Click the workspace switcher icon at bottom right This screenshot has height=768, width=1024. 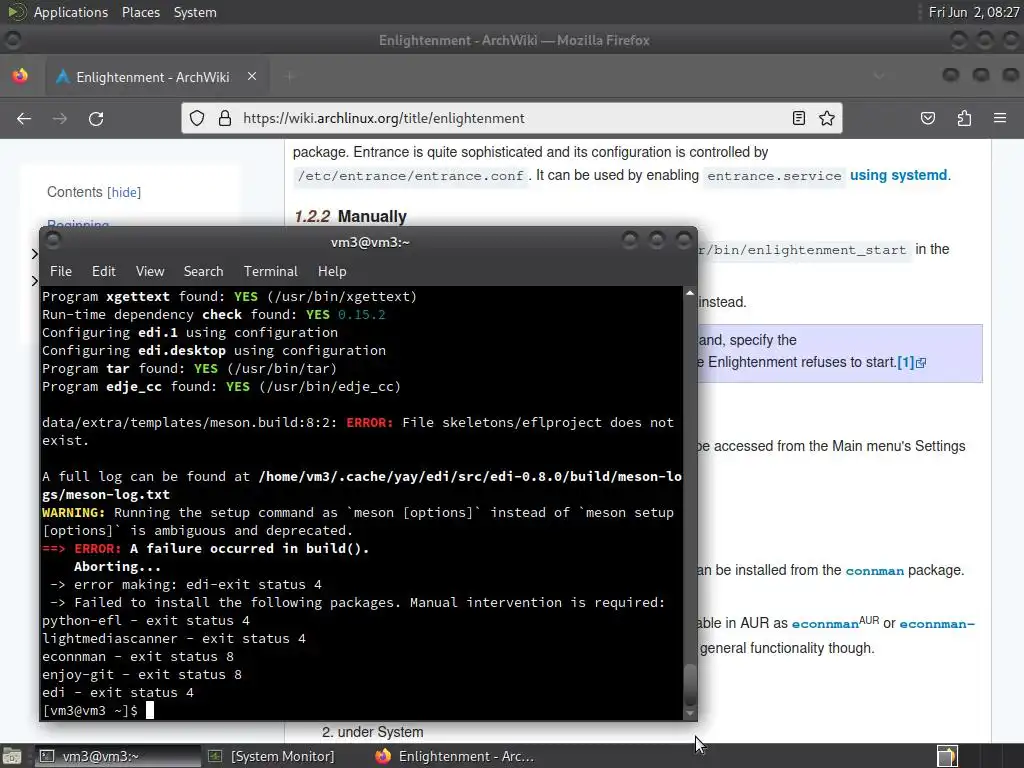pos(947,756)
